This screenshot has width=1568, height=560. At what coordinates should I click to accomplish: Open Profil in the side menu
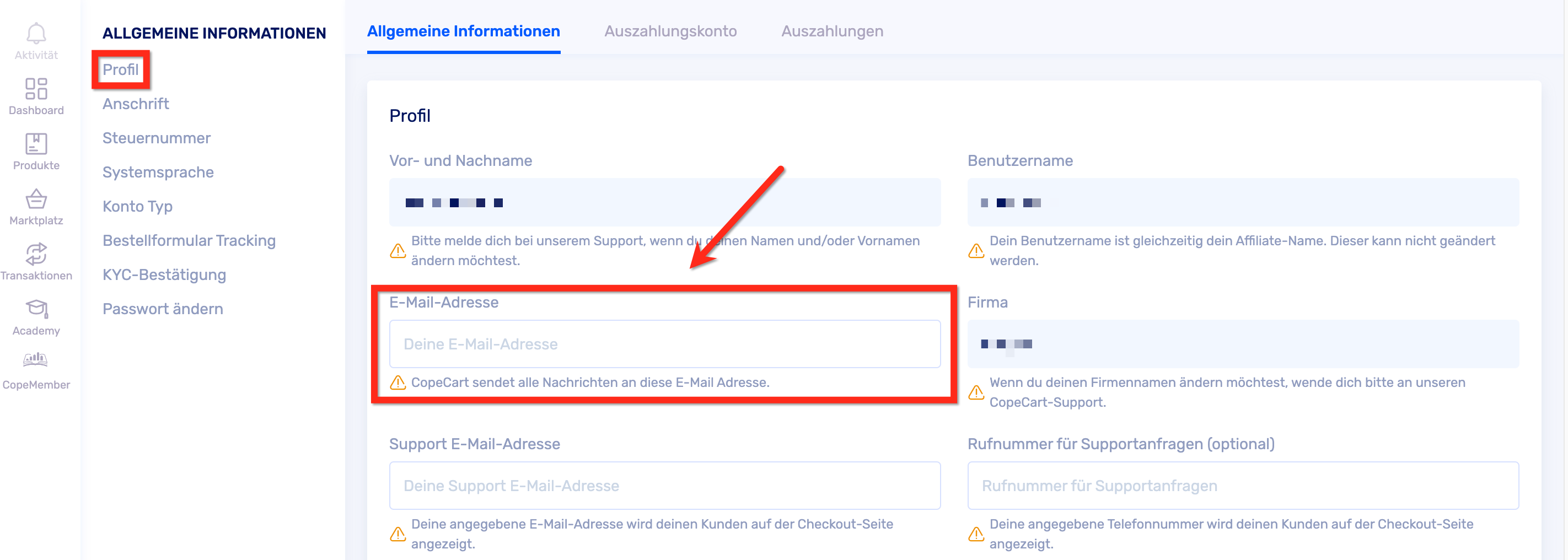121,69
